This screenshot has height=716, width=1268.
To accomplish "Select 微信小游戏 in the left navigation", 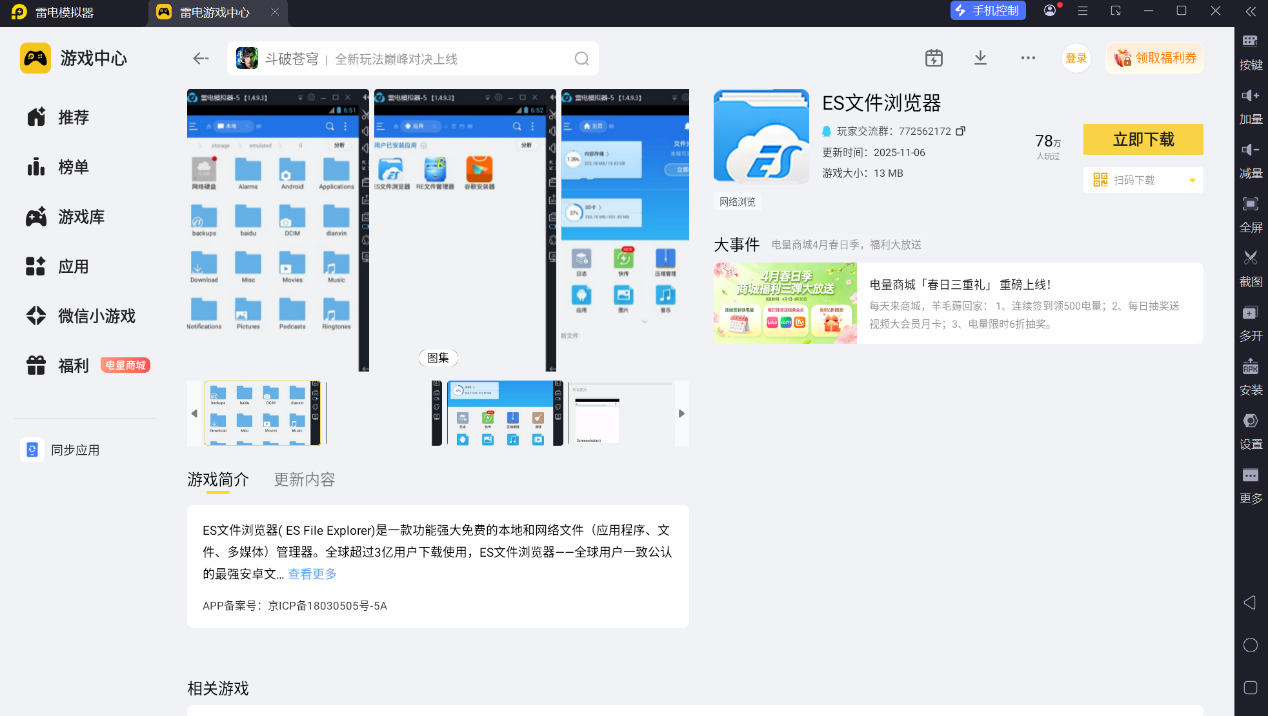I will [x=96, y=316].
